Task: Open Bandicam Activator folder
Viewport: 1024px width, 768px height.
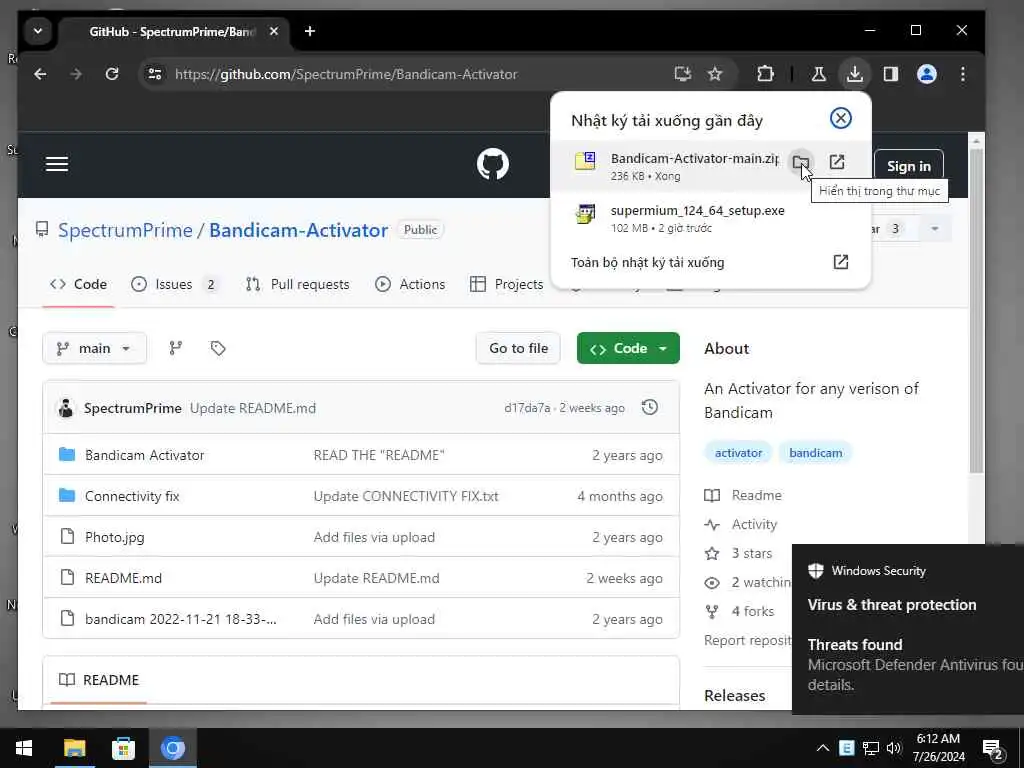Action: [144, 455]
